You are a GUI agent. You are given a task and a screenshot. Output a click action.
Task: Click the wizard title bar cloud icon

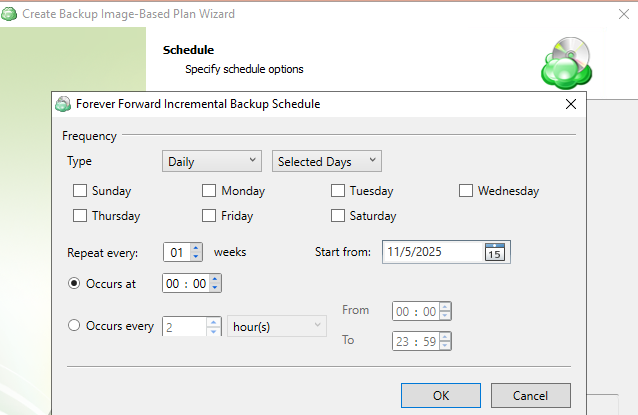tap(10, 12)
